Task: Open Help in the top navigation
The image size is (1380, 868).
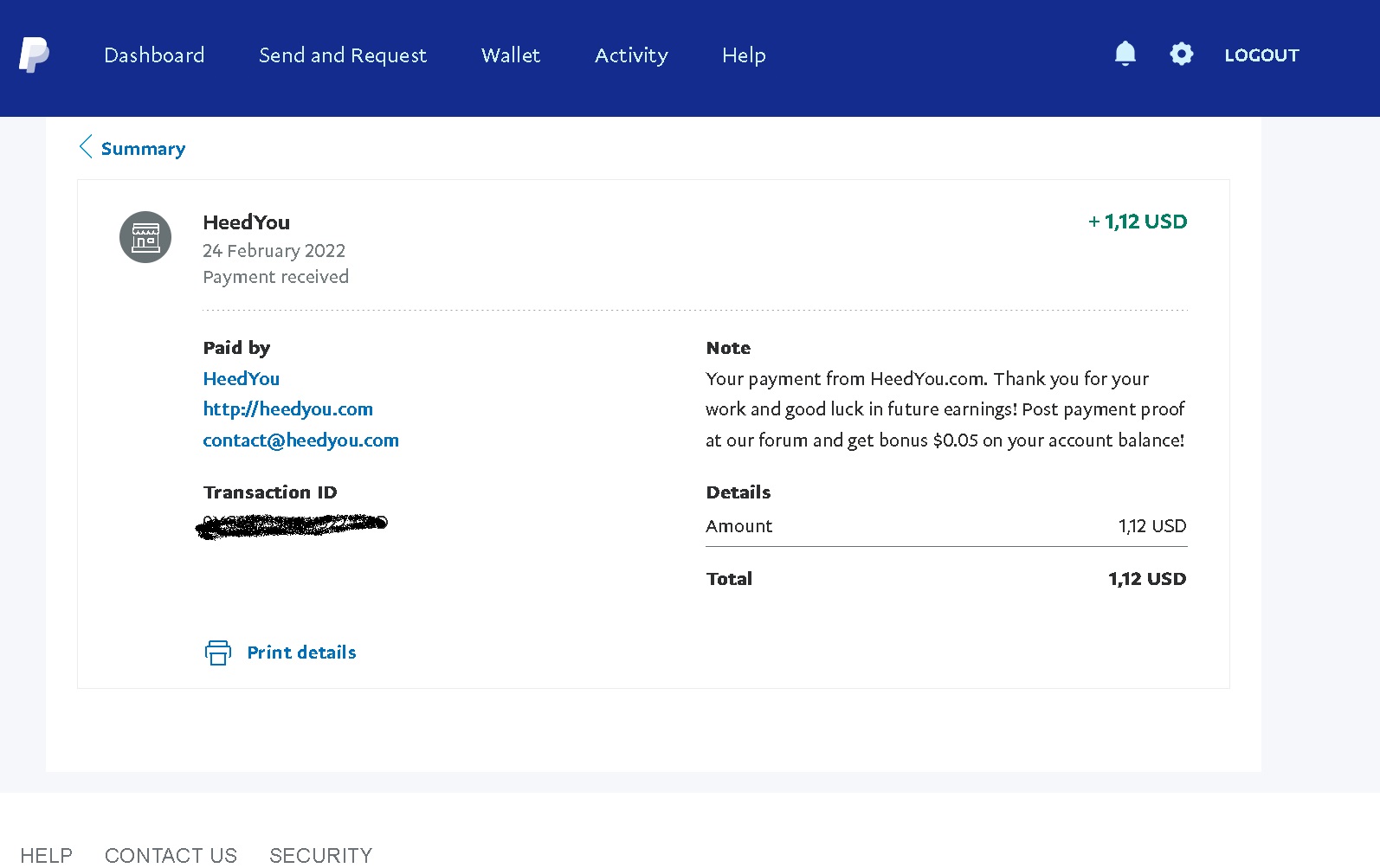Action: (744, 55)
